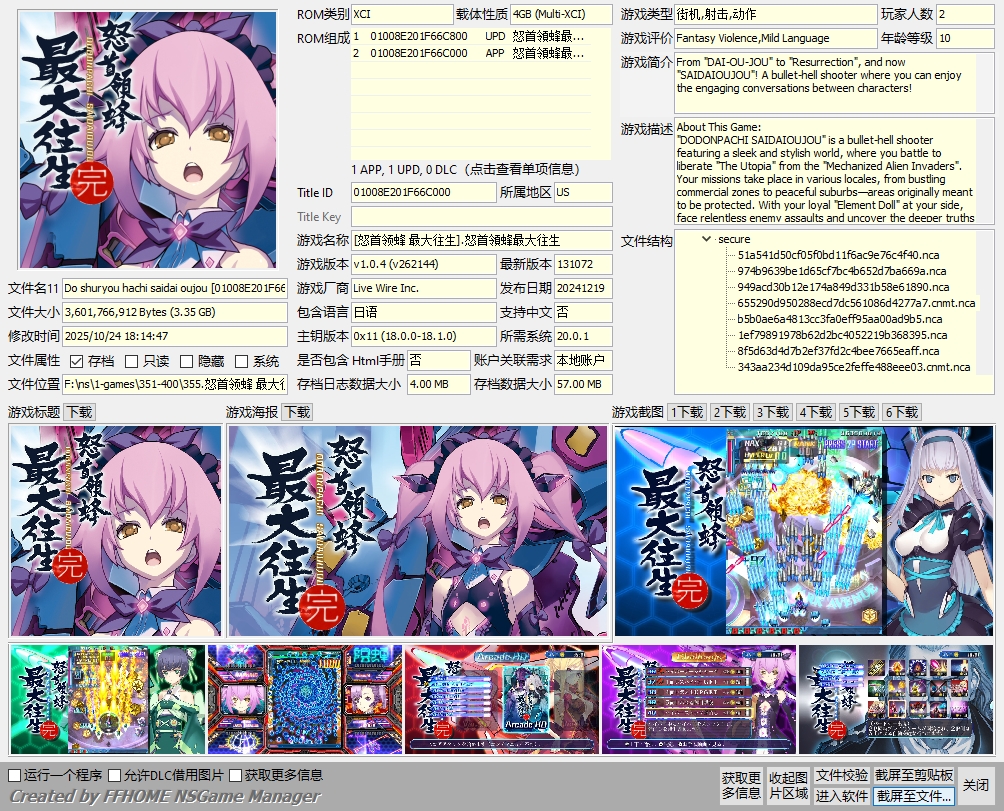Click the 游戏名称 game name field

pyautogui.click(x=482, y=240)
